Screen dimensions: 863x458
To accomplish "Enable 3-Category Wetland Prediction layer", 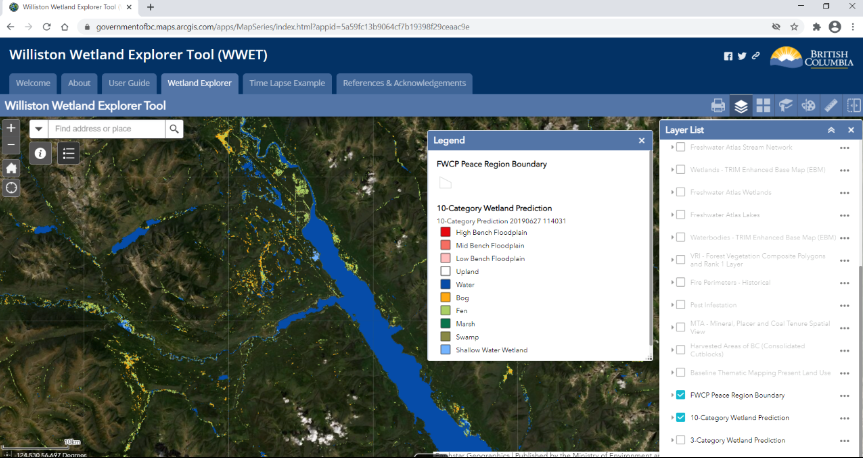I will pos(681,440).
